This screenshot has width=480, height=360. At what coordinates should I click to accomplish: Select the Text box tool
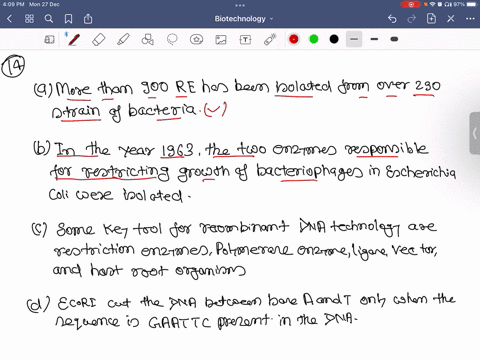tap(245, 40)
